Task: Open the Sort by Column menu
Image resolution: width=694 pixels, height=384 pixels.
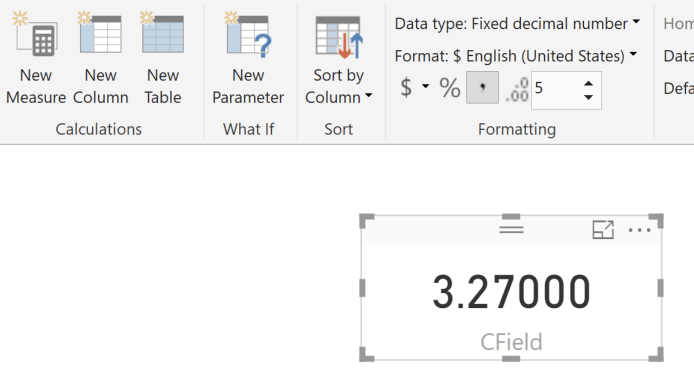Action: coord(339,61)
